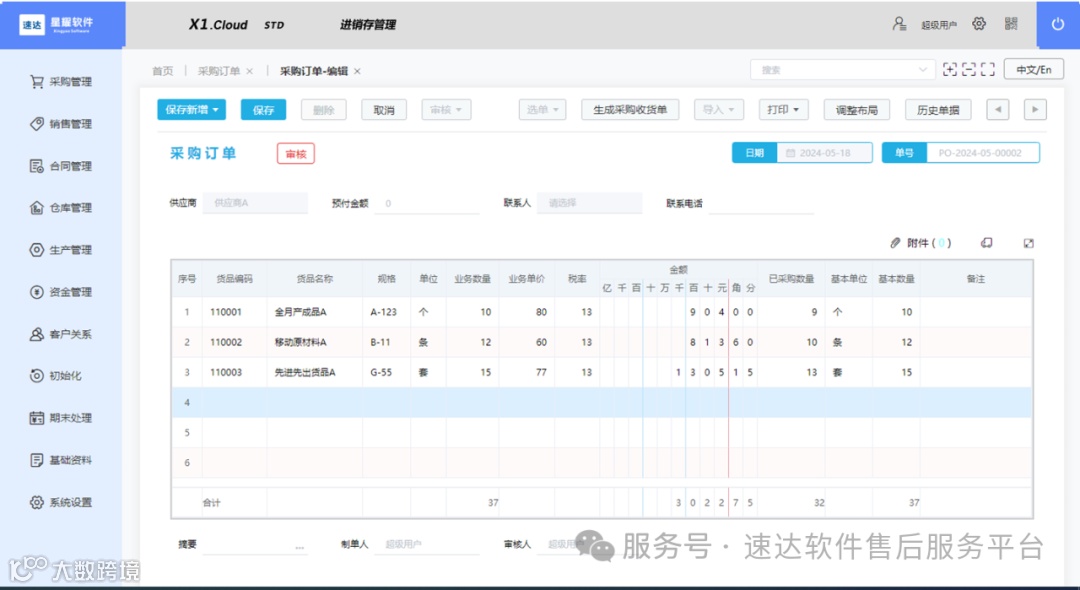This screenshot has height=590, width=1080.
Task: Expand the table with the maximize icon
Action: click(1028, 243)
